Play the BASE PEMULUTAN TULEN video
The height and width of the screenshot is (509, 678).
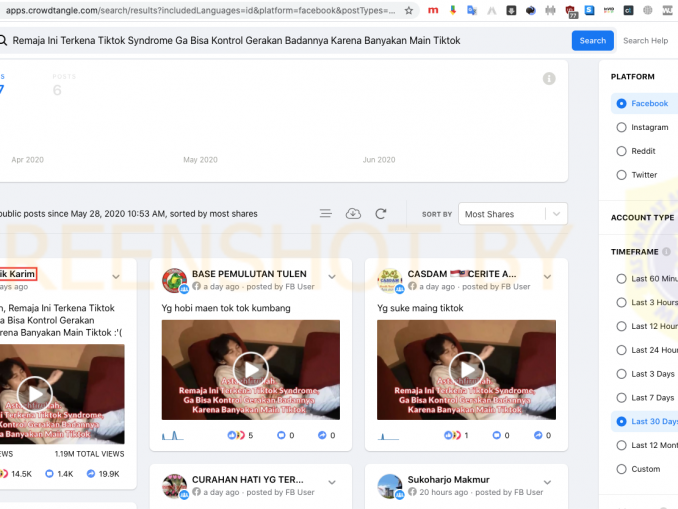pyautogui.click(x=251, y=370)
